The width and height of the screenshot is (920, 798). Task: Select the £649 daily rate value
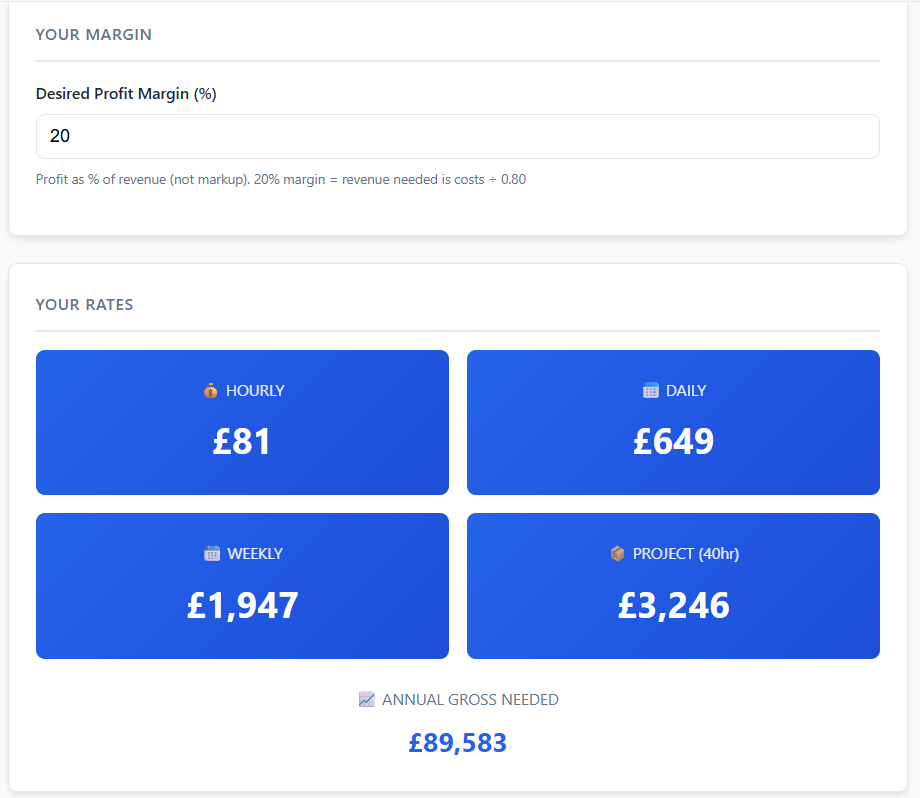[x=673, y=441]
